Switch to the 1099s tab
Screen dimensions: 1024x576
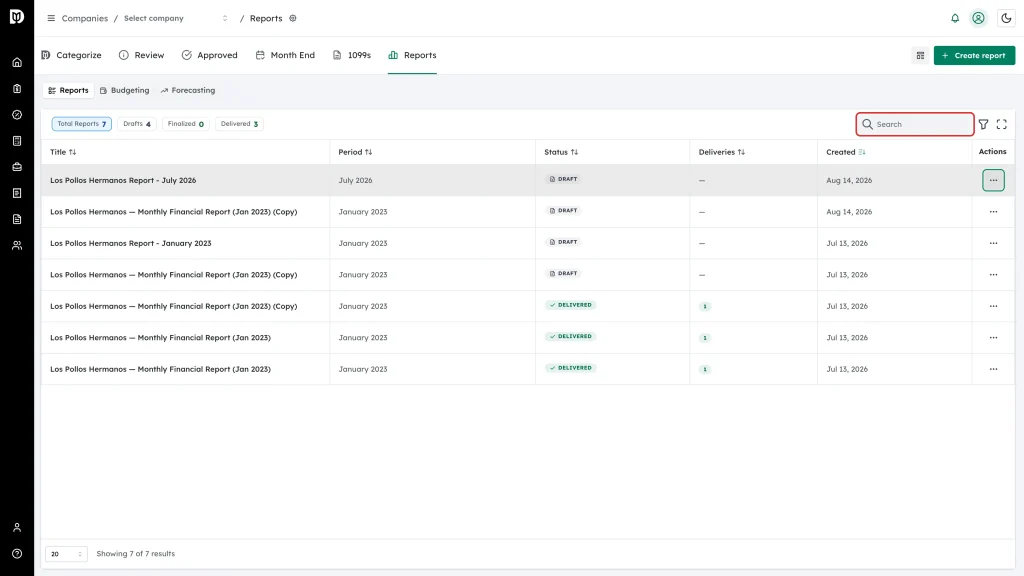[352, 56]
